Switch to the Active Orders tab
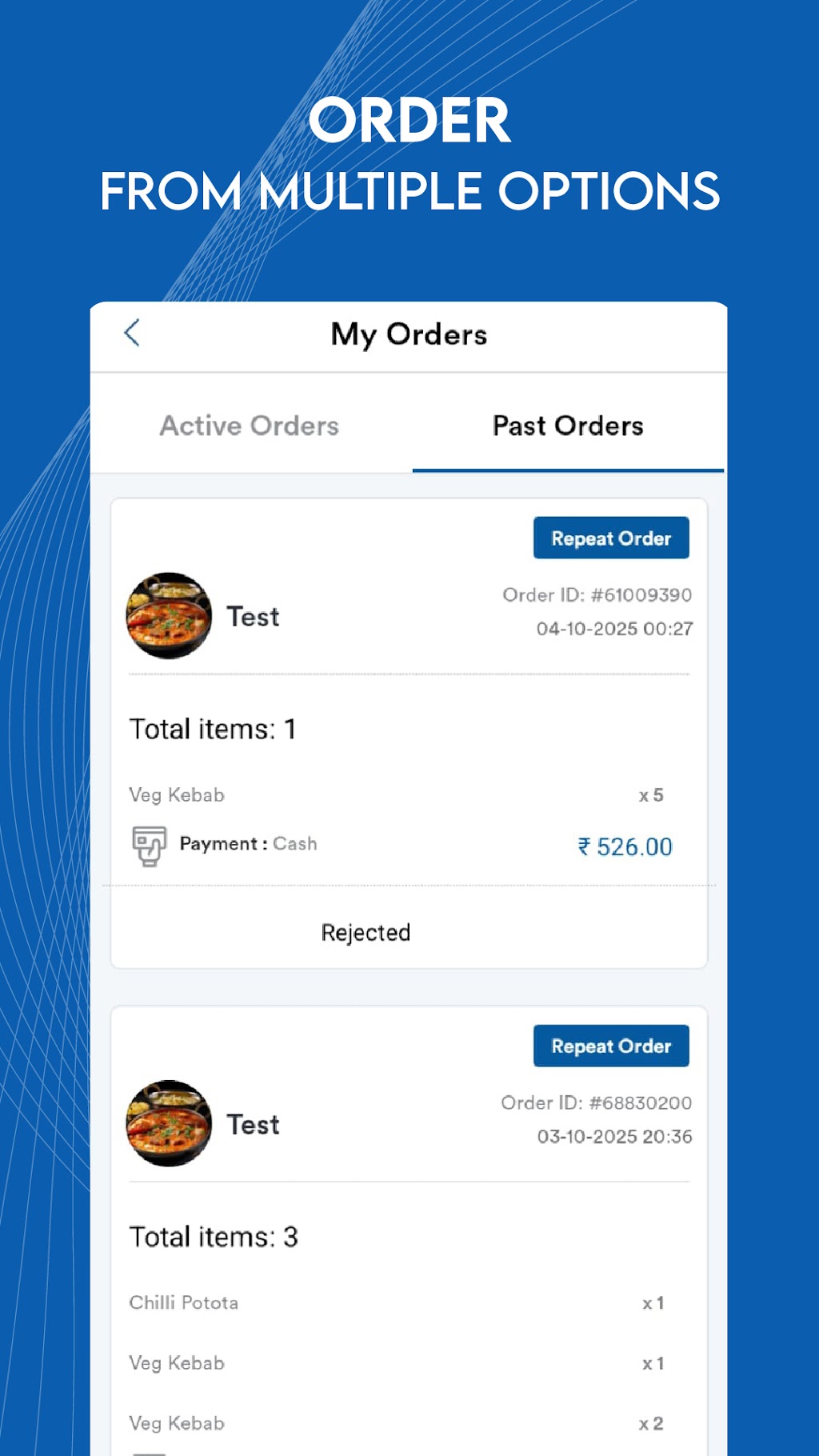 click(x=250, y=426)
